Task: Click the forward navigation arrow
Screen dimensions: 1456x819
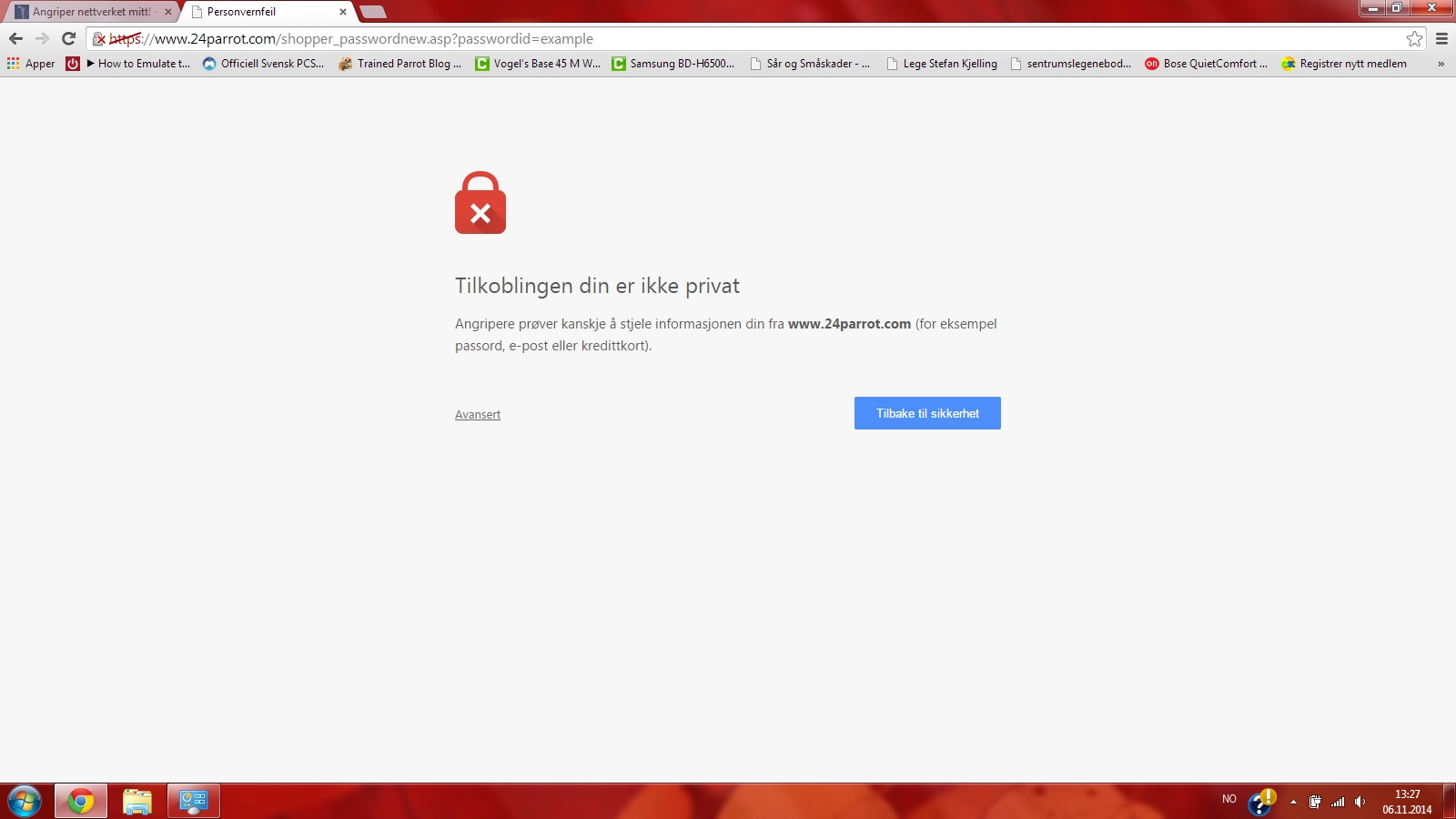Action: click(x=42, y=38)
